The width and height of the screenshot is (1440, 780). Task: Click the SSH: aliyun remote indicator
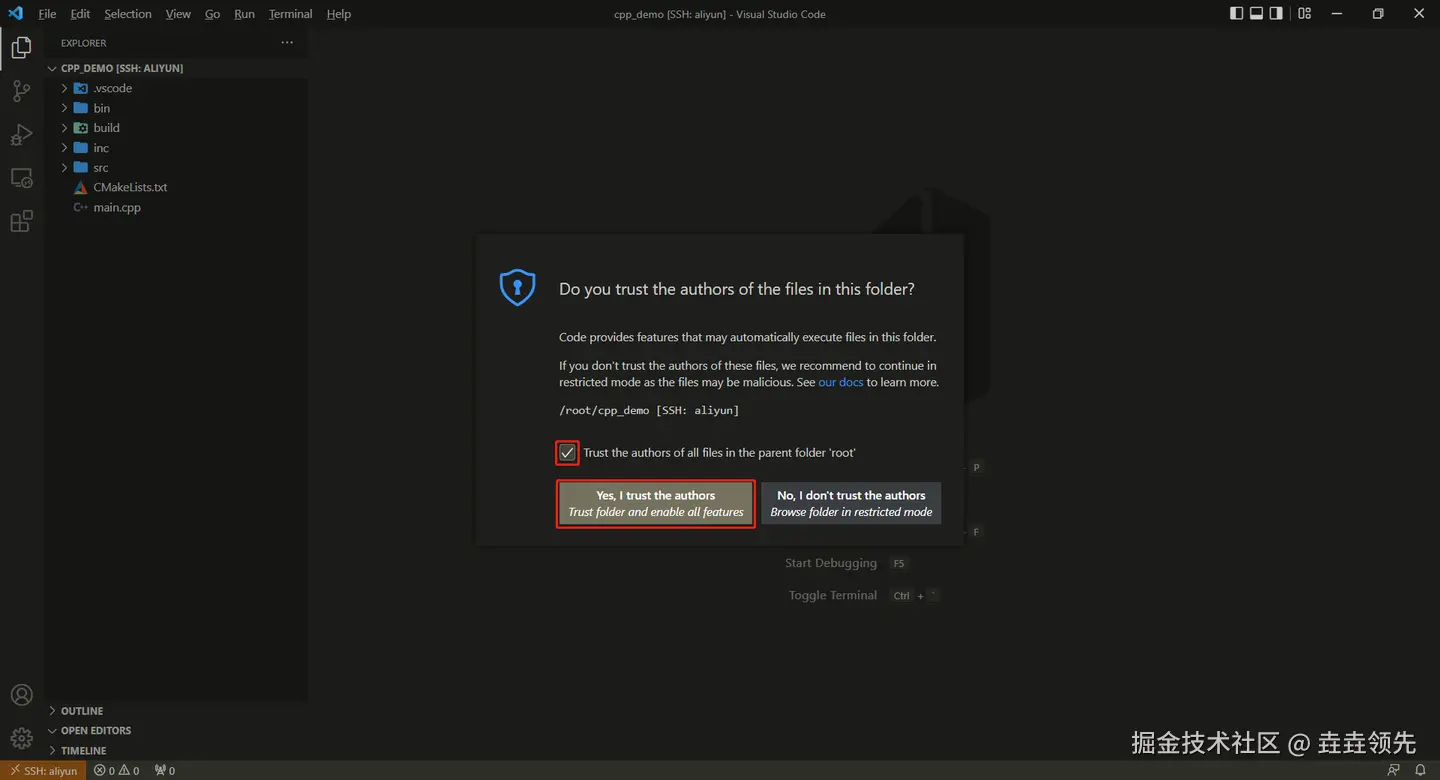click(x=43, y=770)
